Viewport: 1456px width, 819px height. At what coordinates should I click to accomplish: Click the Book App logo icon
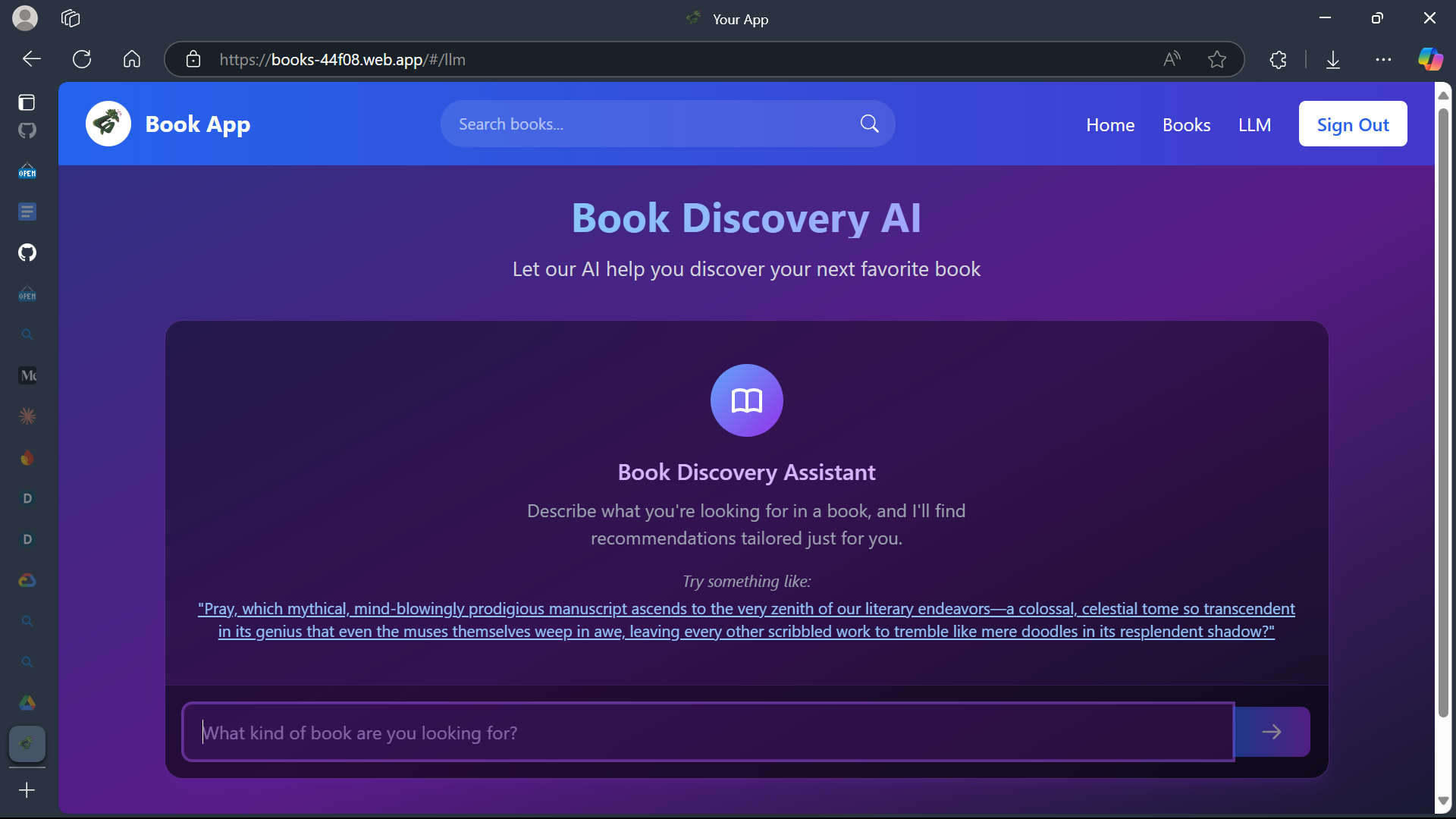(108, 124)
